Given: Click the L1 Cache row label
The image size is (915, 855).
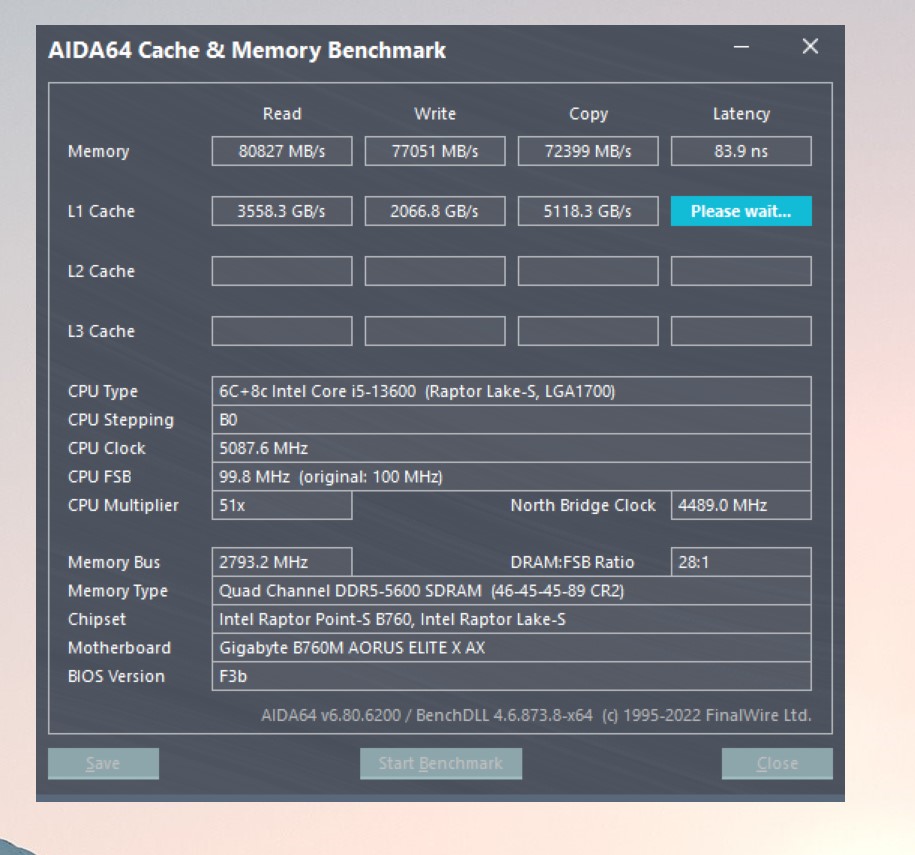Looking at the screenshot, I should point(101,211).
